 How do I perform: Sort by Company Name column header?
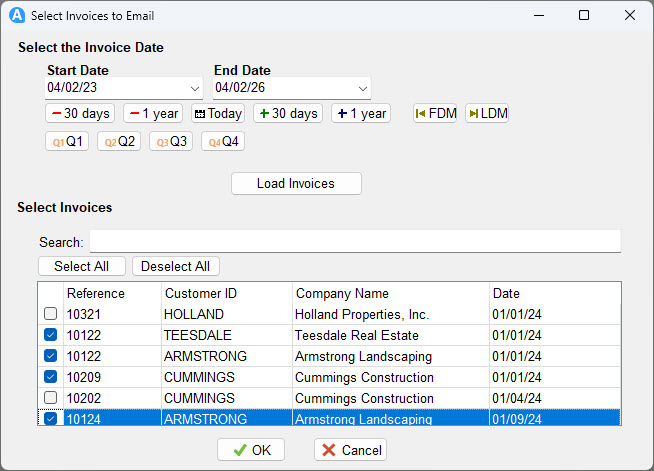390,293
